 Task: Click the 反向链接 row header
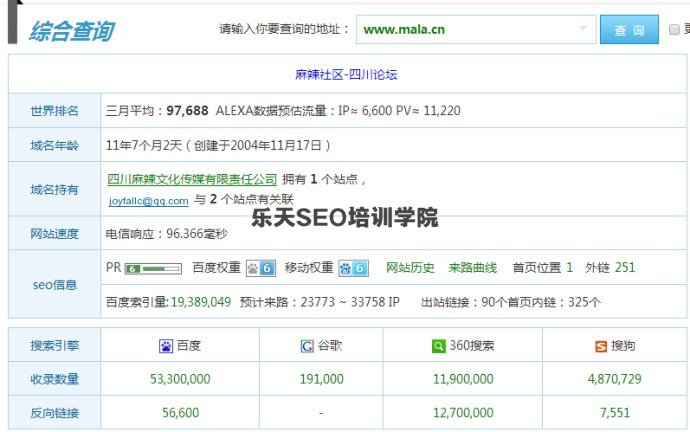tap(54, 413)
